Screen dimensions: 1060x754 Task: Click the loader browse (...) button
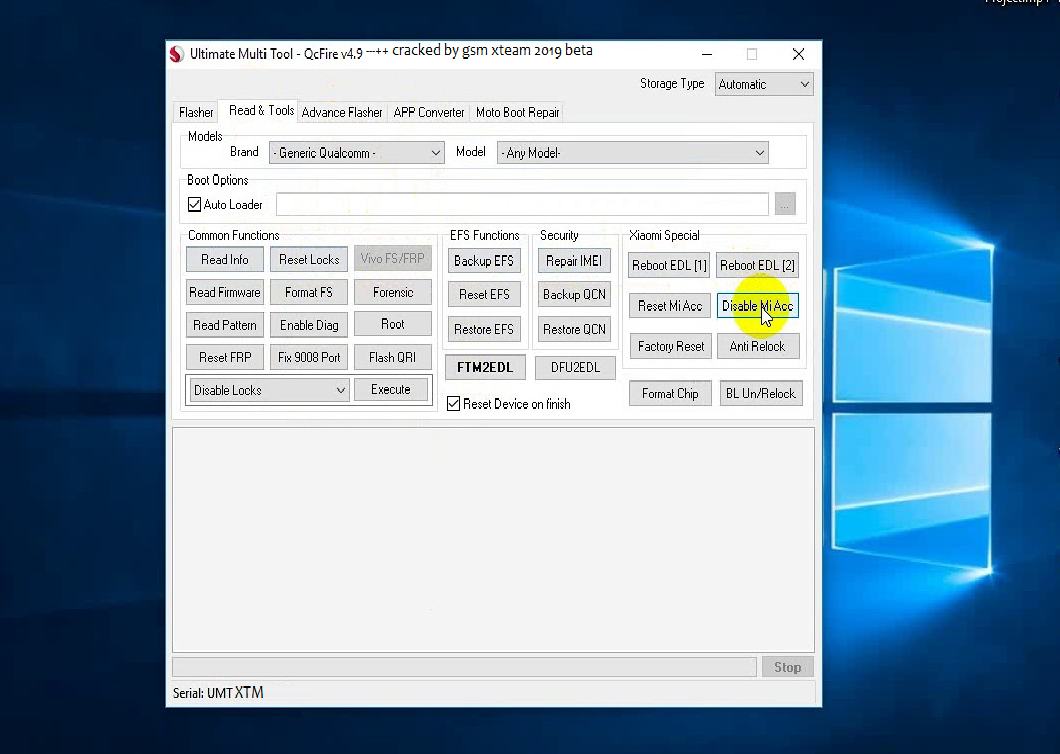[x=785, y=204]
